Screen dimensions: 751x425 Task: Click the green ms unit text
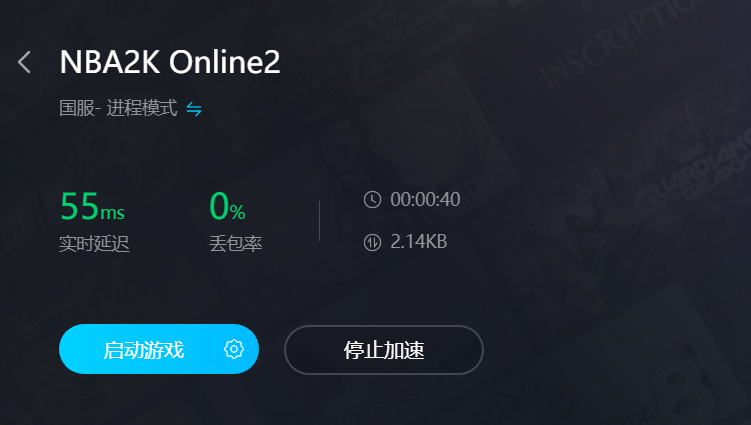(x=113, y=212)
